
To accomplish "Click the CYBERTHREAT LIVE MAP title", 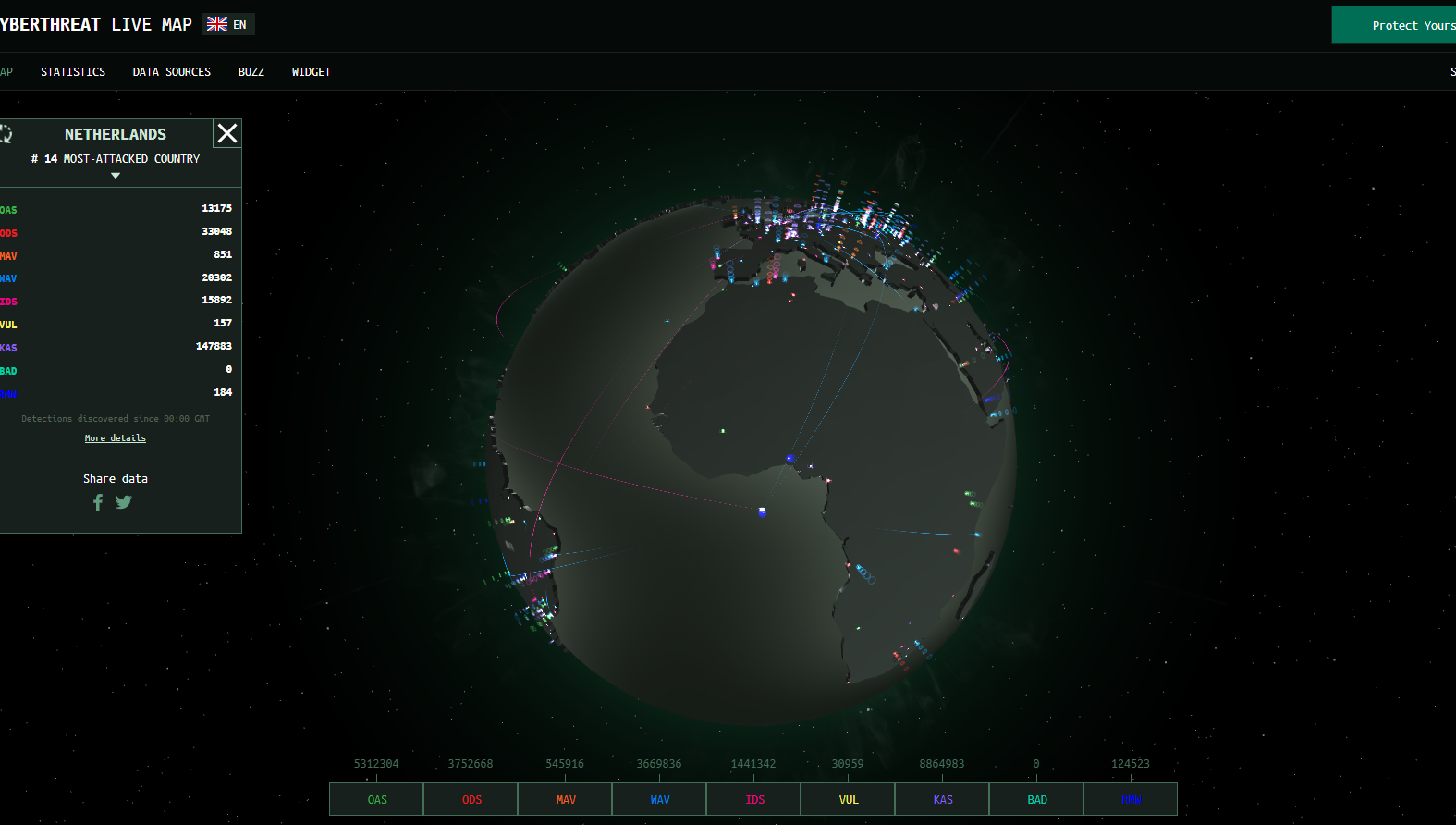I will point(96,24).
